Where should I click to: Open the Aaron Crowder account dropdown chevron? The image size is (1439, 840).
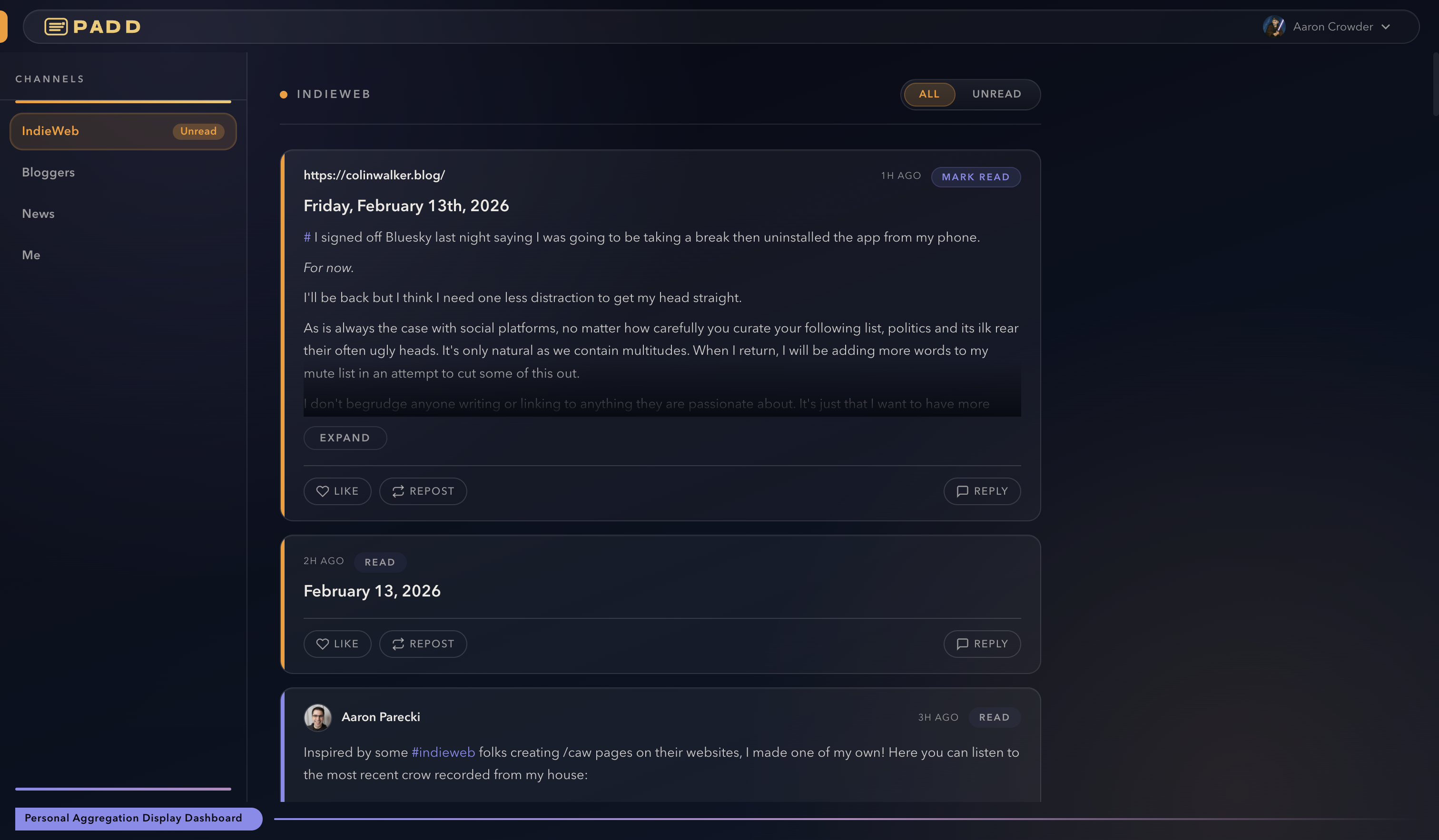coord(1386,27)
